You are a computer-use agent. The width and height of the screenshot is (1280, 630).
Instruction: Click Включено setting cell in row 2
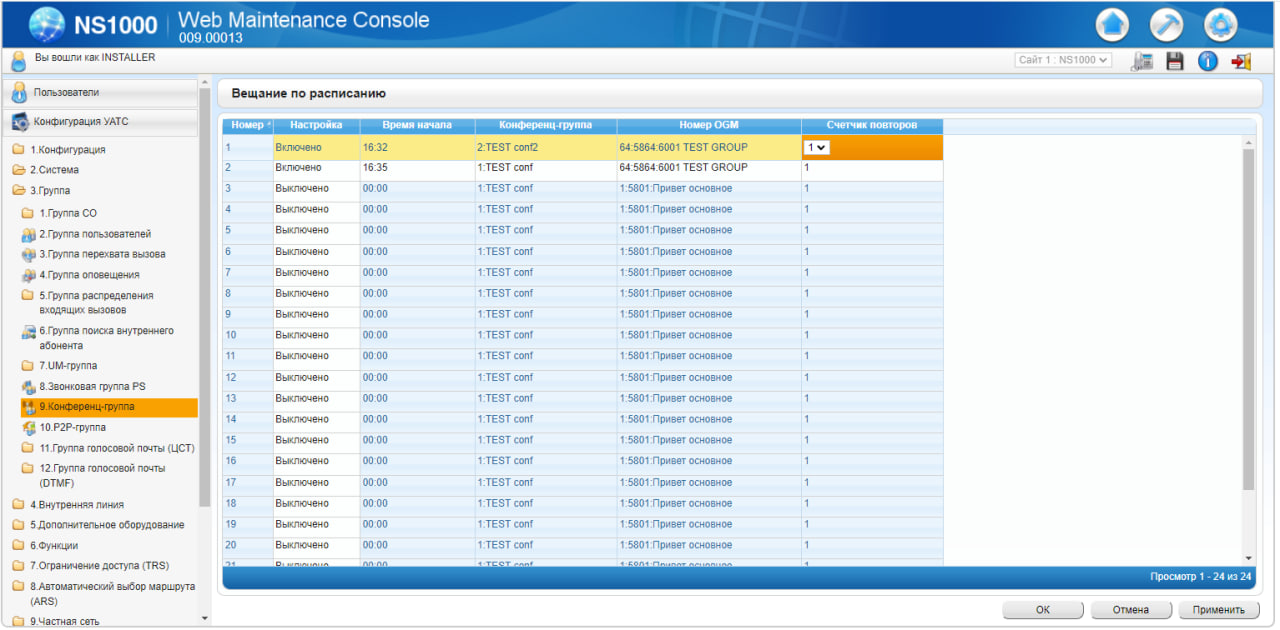[316, 168]
